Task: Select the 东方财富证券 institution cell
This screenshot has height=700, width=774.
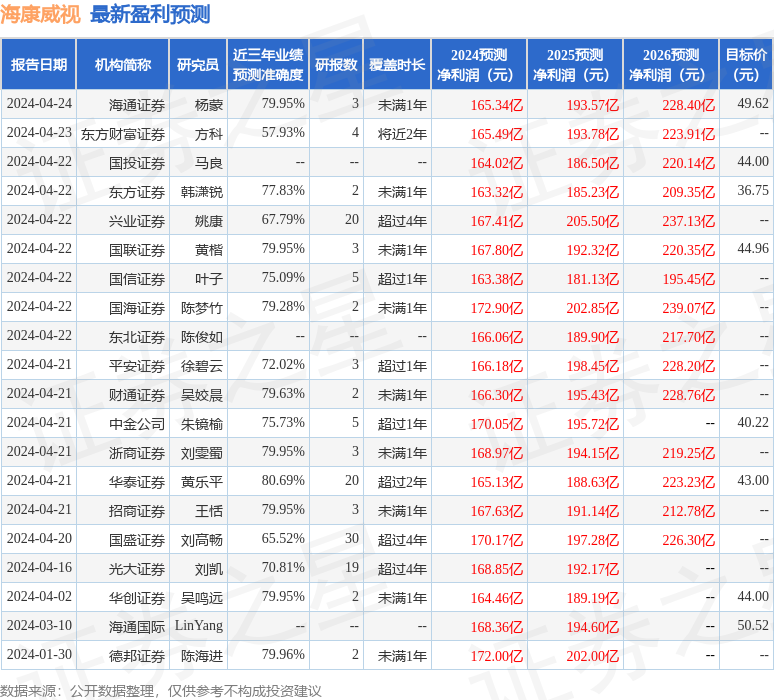Action: [123, 134]
